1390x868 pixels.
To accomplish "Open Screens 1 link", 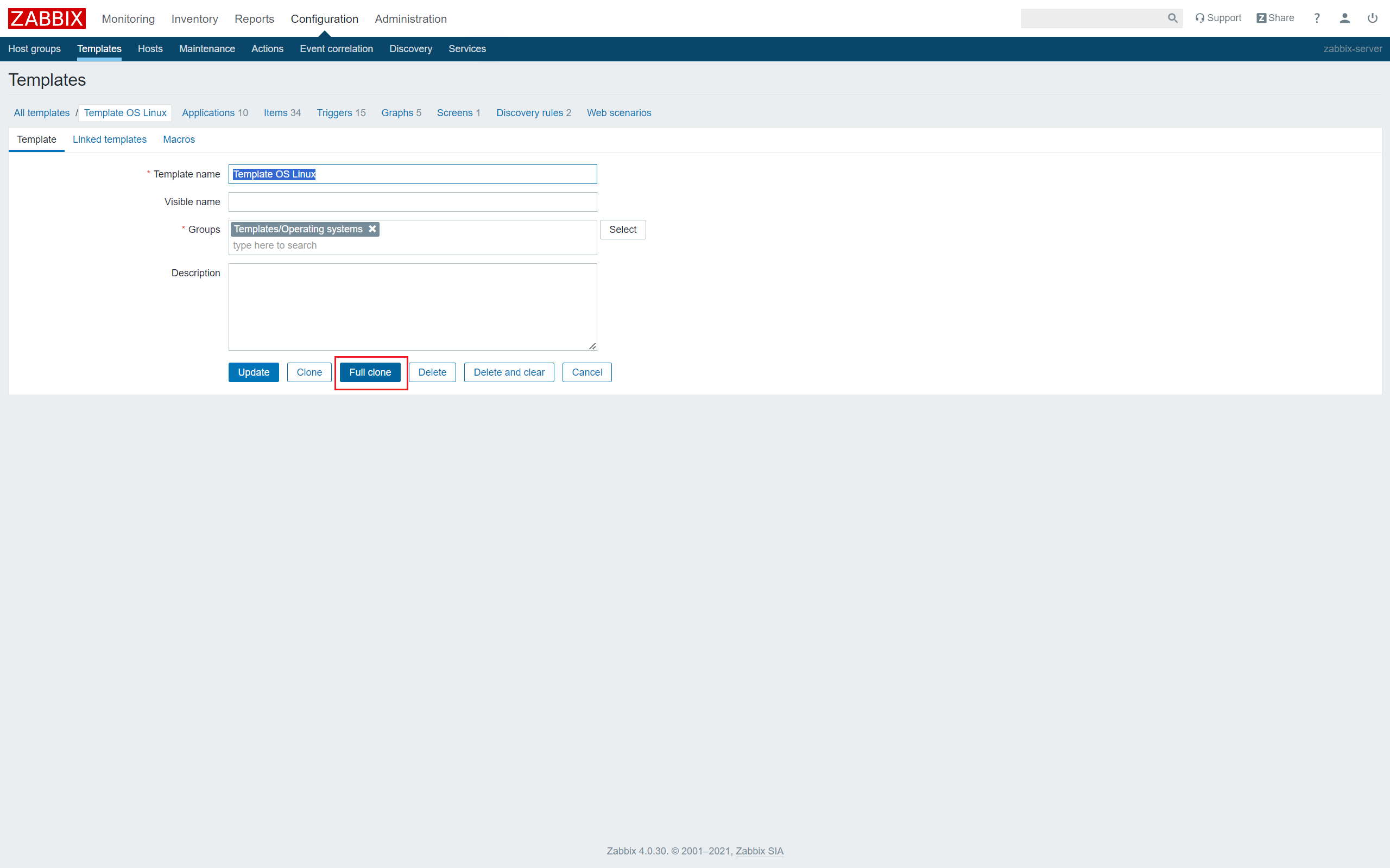I will [459, 113].
